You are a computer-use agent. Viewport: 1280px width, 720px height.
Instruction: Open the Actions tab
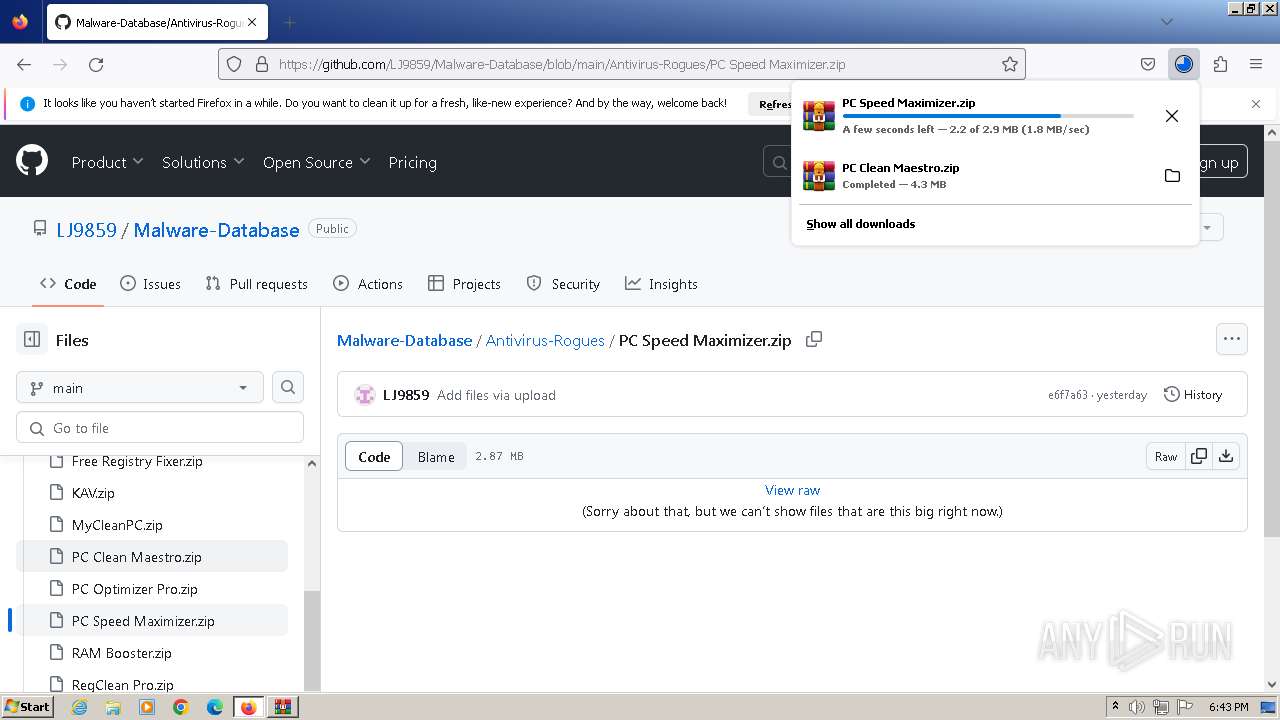(368, 284)
